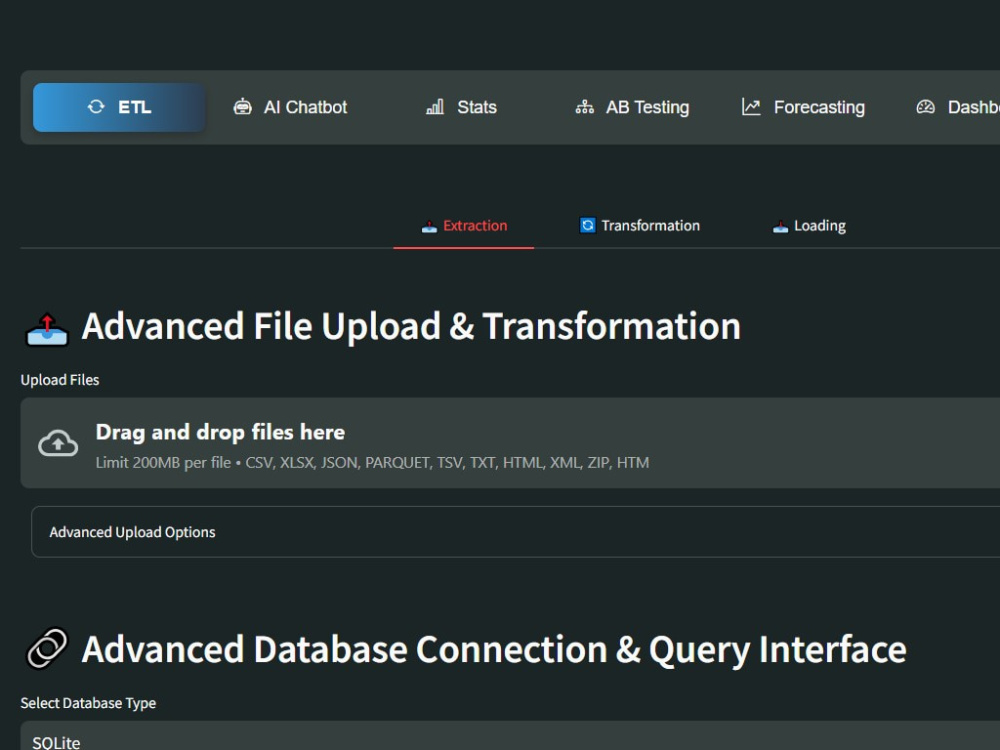The width and height of the screenshot is (1000, 750).
Task: Open the Select Database Type dropdown showing SQLite
Action: (510, 736)
